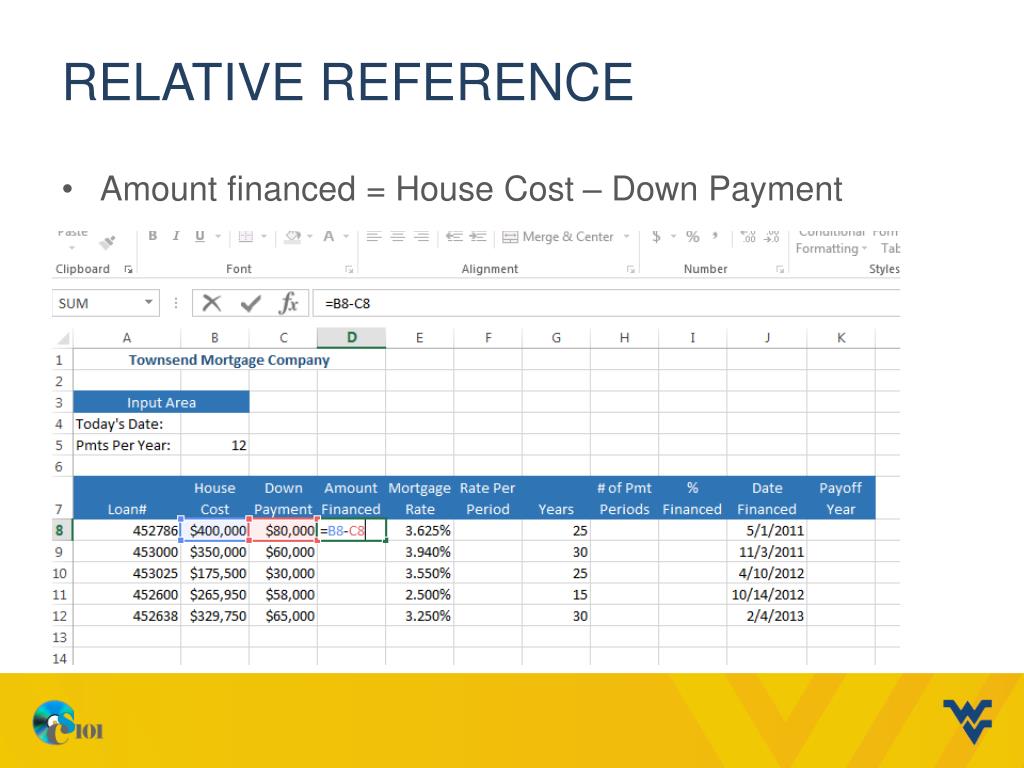Open Conditional Formatting menu
The image size is (1024, 768).
(x=831, y=240)
